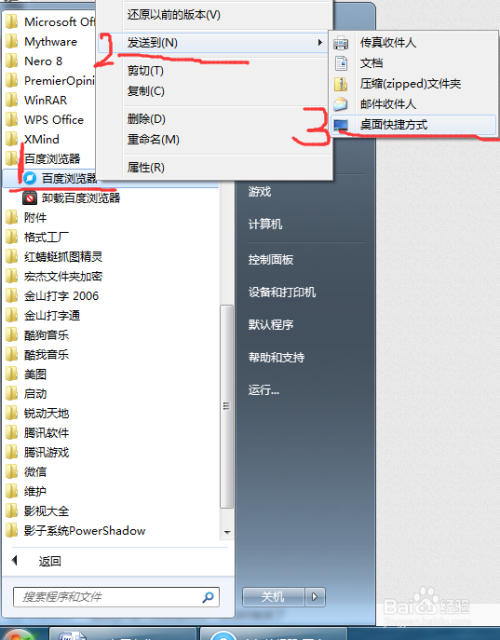Click the Documents icon in submenu

(x=341, y=63)
